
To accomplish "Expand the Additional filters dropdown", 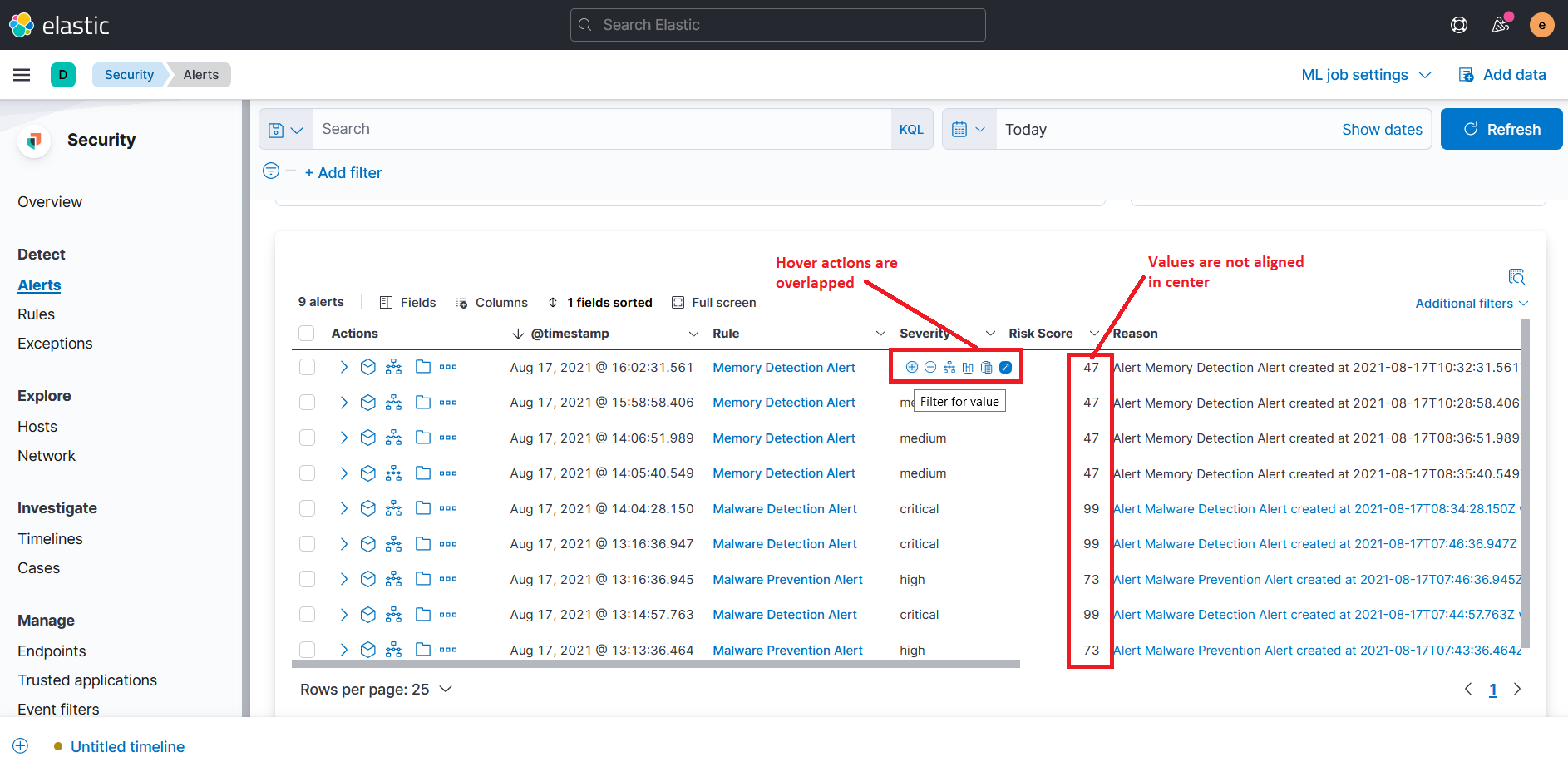I will click(1472, 304).
